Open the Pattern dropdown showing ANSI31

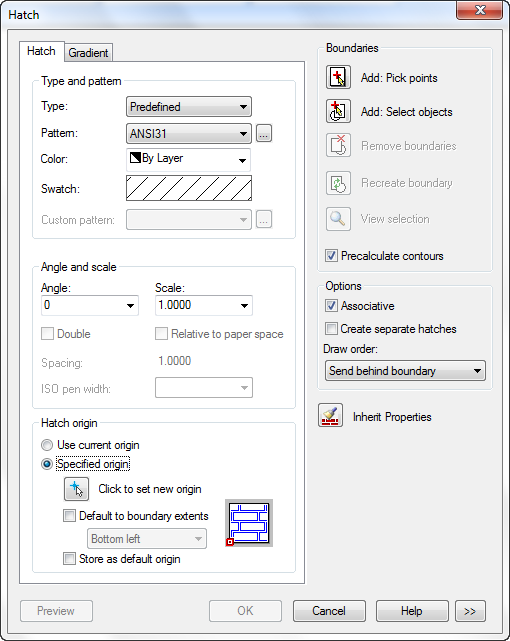coord(189,134)
